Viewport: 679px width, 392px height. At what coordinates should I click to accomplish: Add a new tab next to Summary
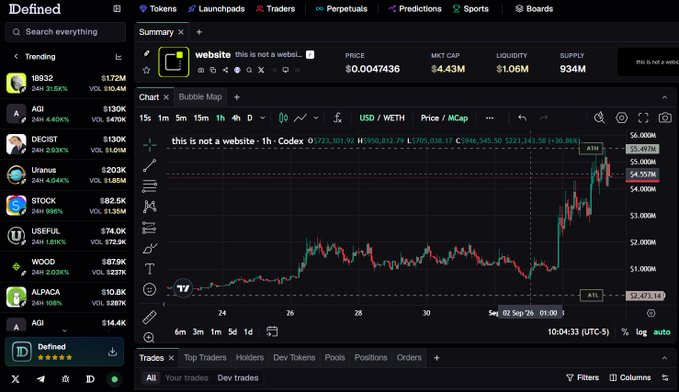199,32
